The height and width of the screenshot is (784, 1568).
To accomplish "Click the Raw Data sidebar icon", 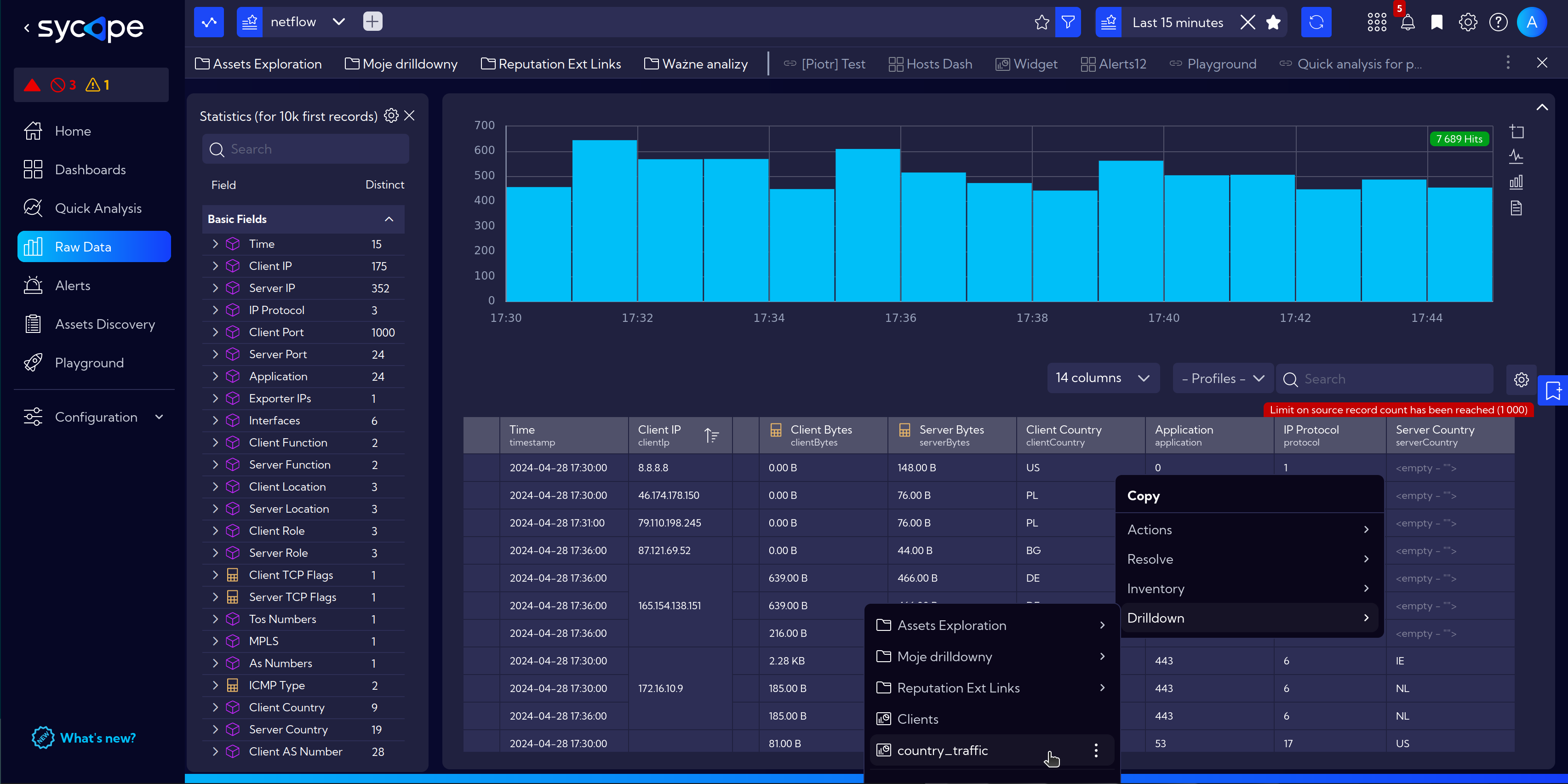I will [x=33, y=246].
